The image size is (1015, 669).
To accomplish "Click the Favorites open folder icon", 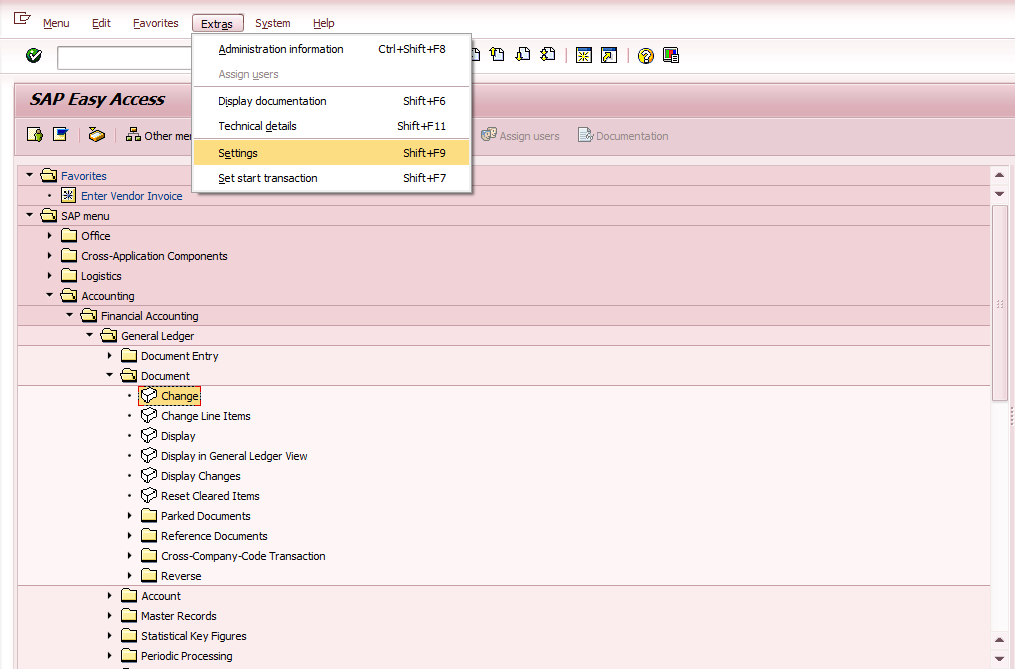I will 49,175.
